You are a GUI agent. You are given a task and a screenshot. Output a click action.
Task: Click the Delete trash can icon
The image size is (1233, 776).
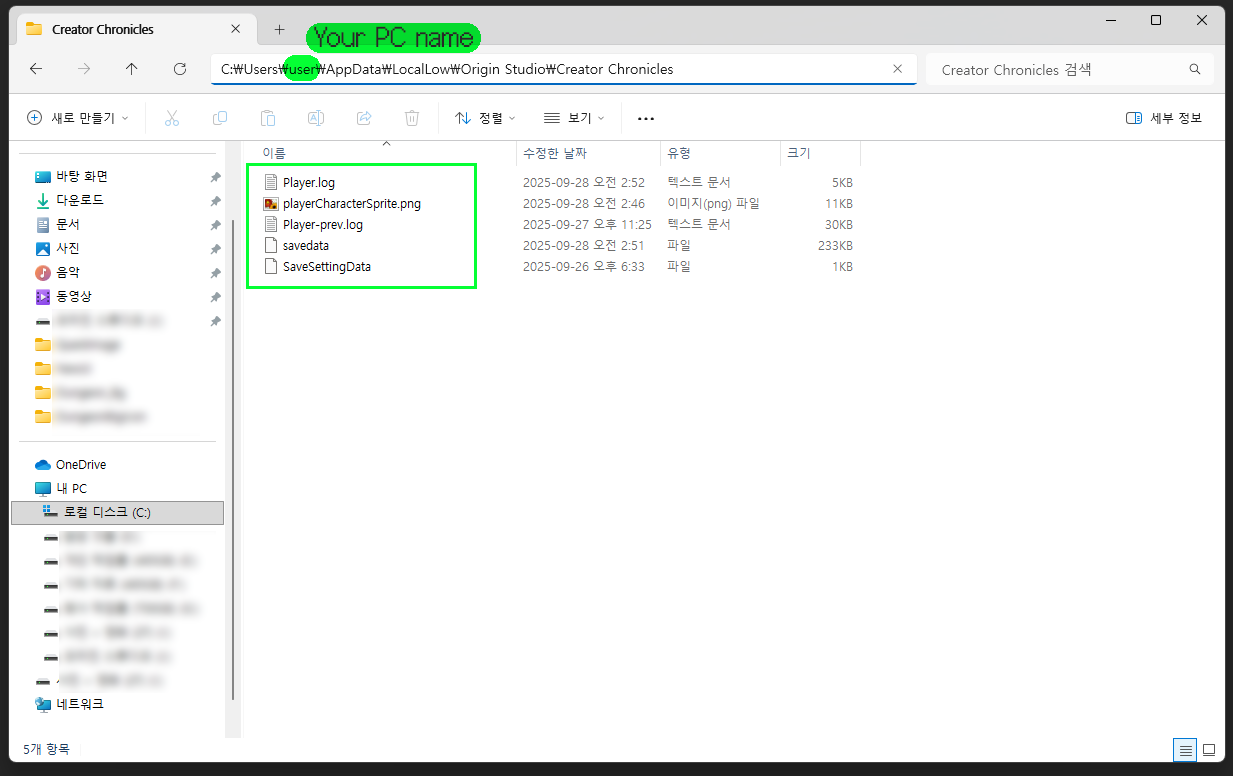tap(412, 118)
